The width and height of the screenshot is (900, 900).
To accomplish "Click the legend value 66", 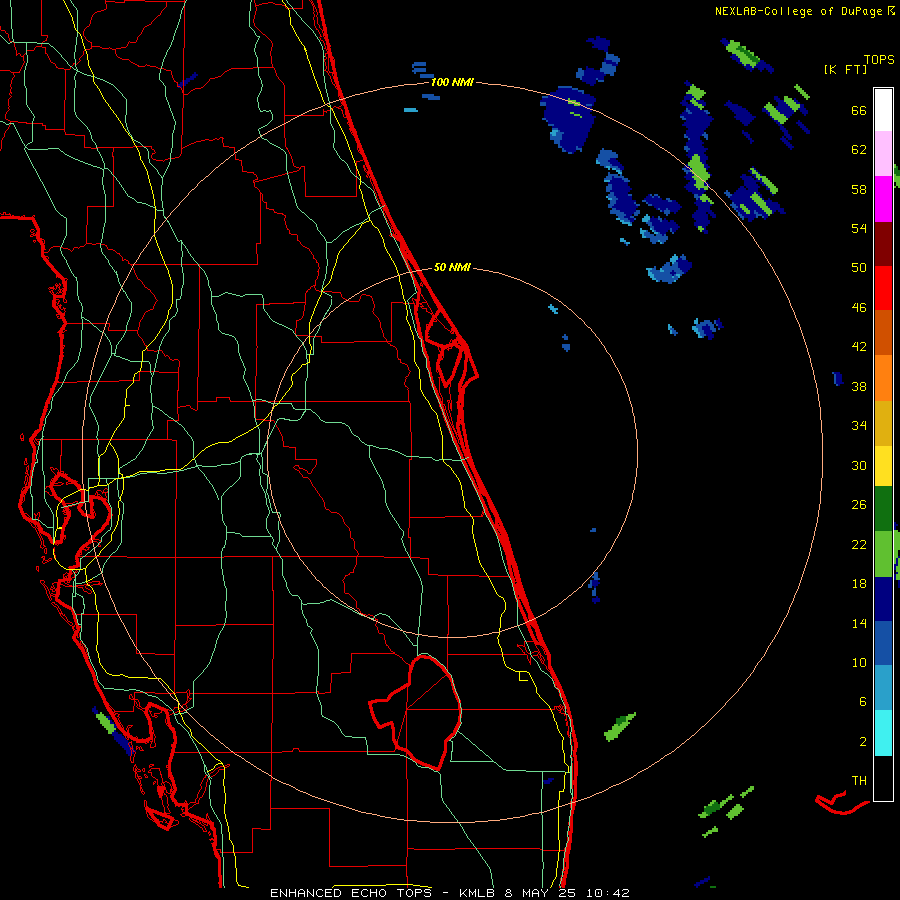I will 859,110.
